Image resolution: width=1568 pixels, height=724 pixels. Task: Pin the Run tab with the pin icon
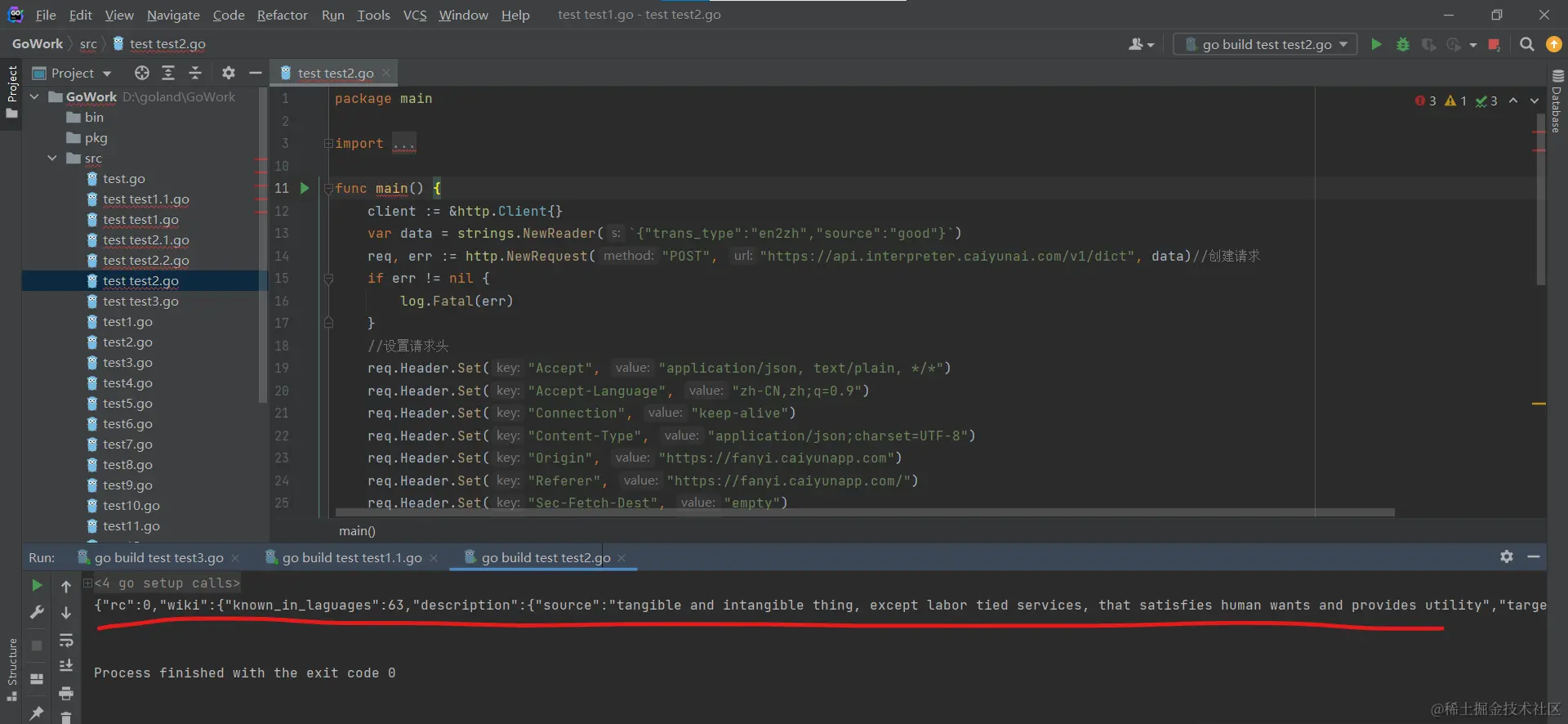coord(37,713)
